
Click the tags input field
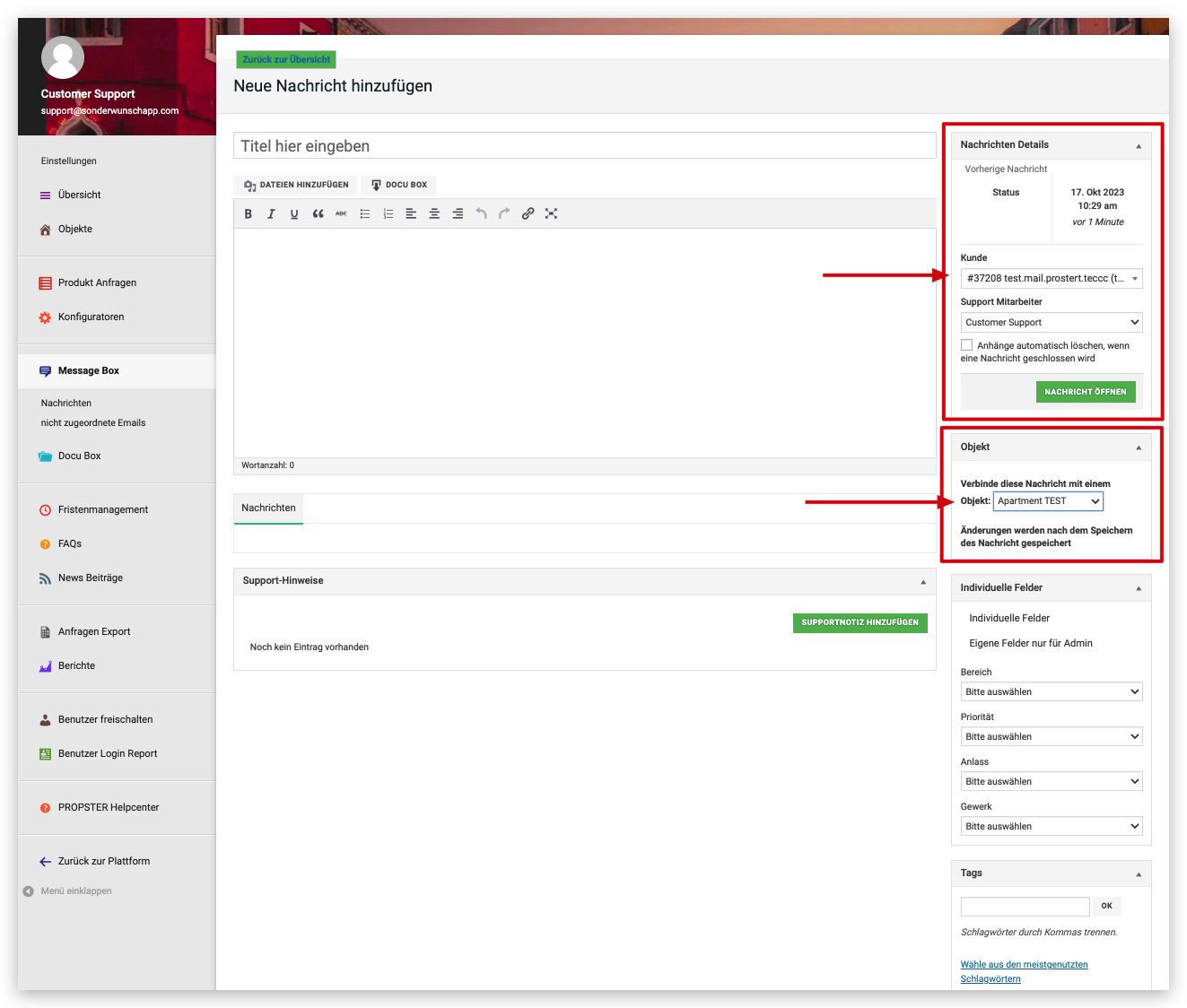(1025, 906)
